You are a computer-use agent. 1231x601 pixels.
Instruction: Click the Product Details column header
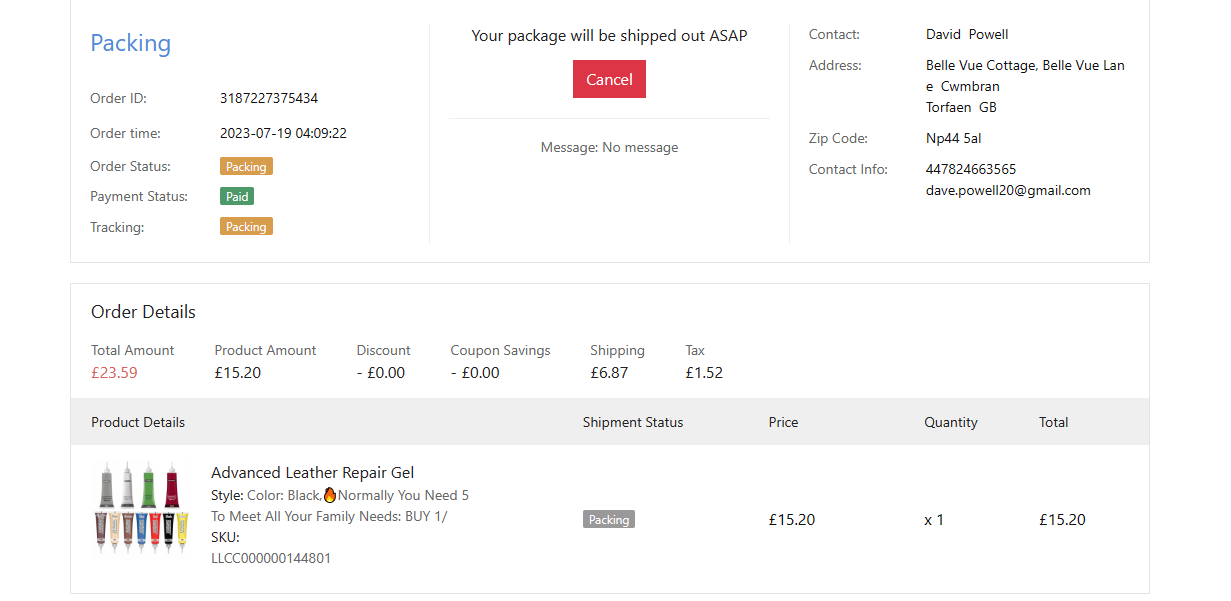[x=138, y=422]
